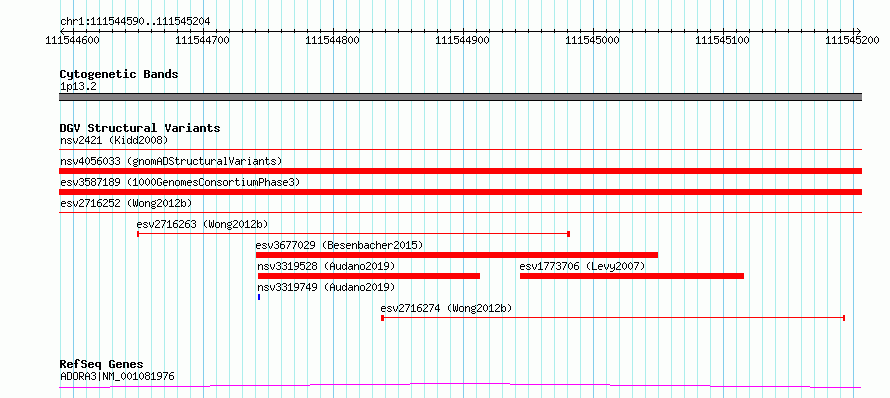This screenshot has height=398, width=890.
Task: Select the esv1773706 red variant bar
Action: point(632,276)
